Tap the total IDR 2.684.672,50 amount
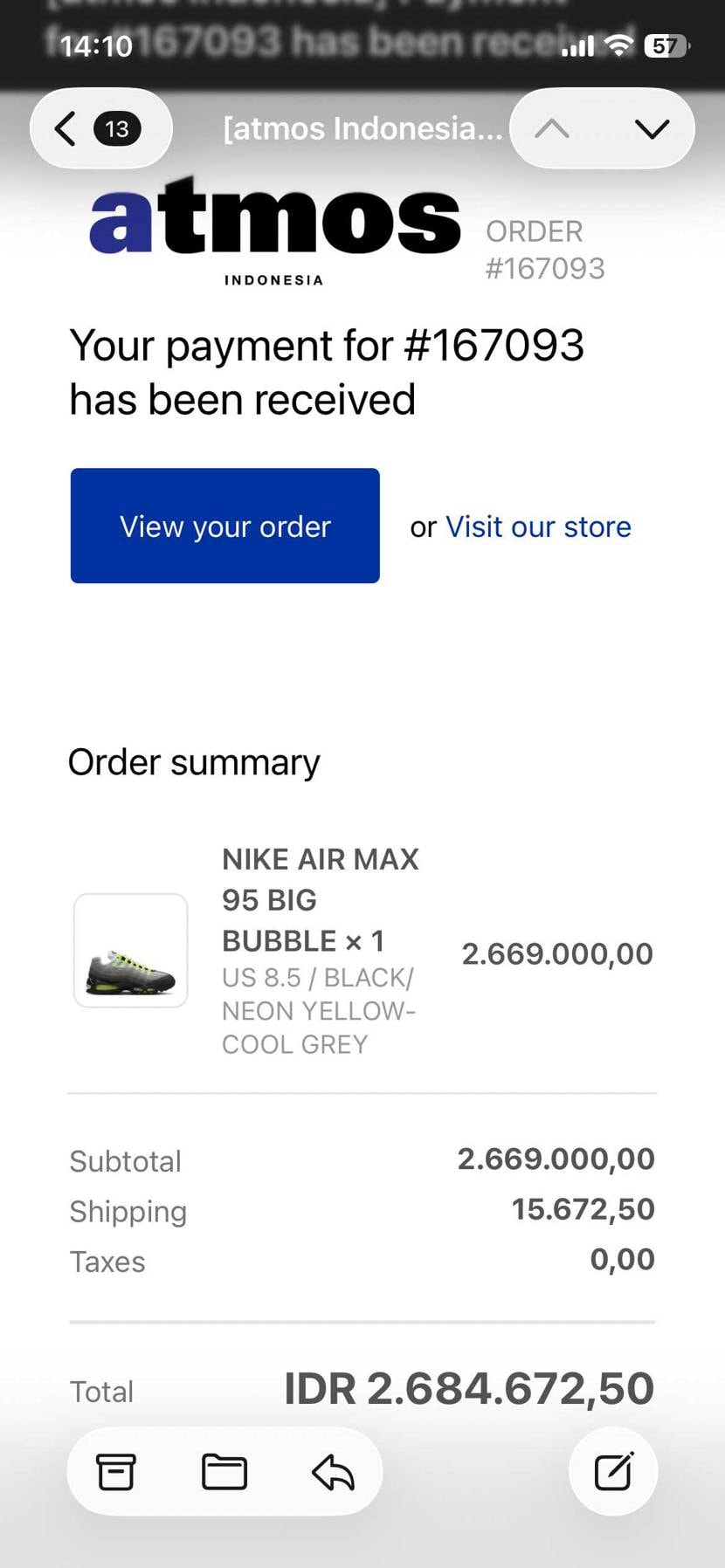 coord(468,1388)
